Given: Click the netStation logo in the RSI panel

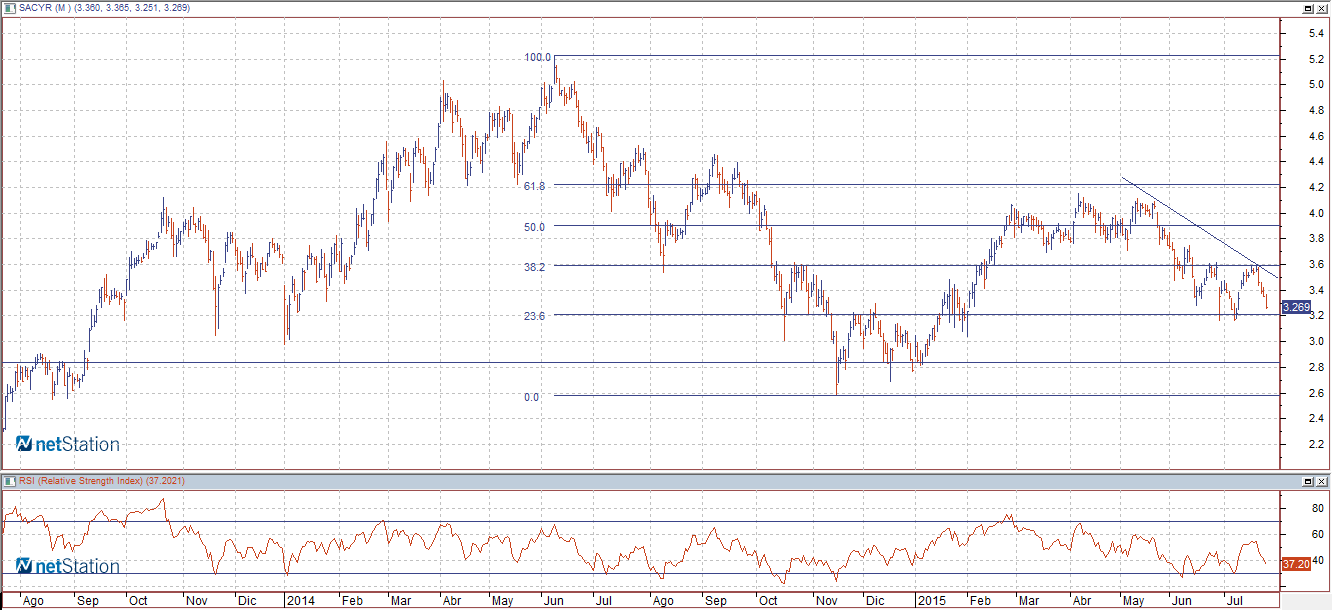Looking at the screenshot, I should click(x=68, y=566).
